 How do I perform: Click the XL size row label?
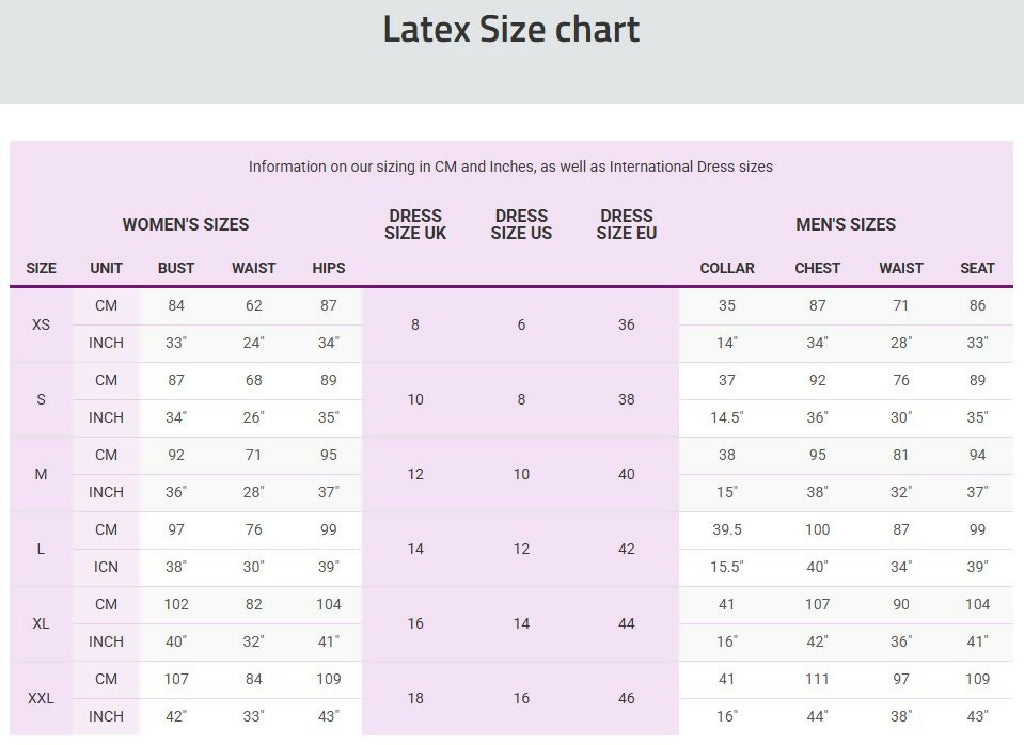41,623
